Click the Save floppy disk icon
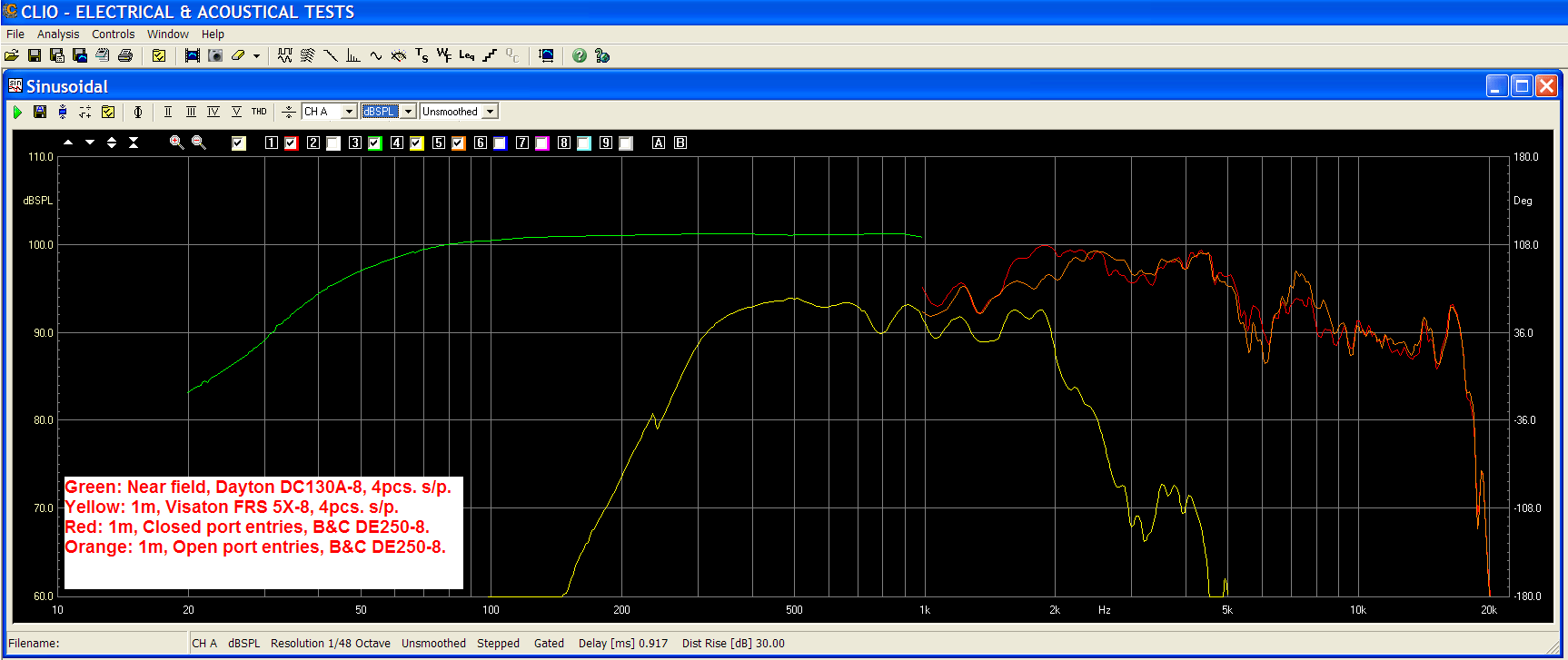 35,55
